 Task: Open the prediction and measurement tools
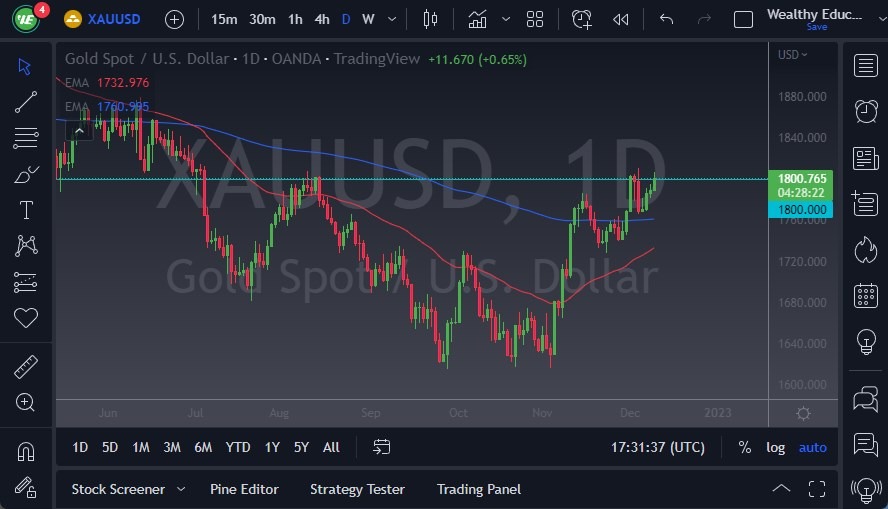pos(25,282)
